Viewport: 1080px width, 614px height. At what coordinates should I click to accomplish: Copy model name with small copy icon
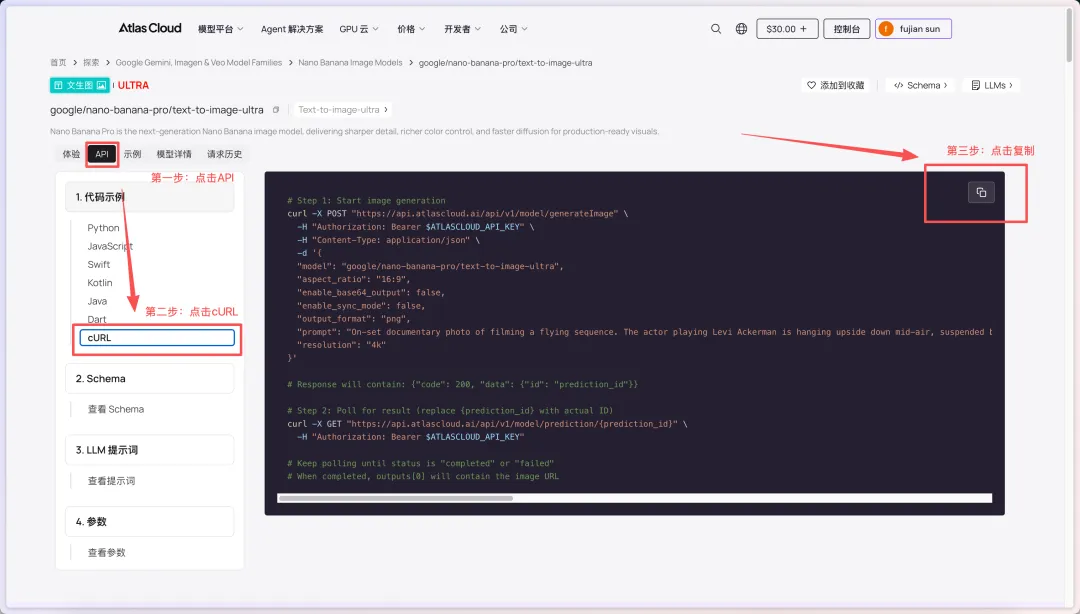click(276, 110)
